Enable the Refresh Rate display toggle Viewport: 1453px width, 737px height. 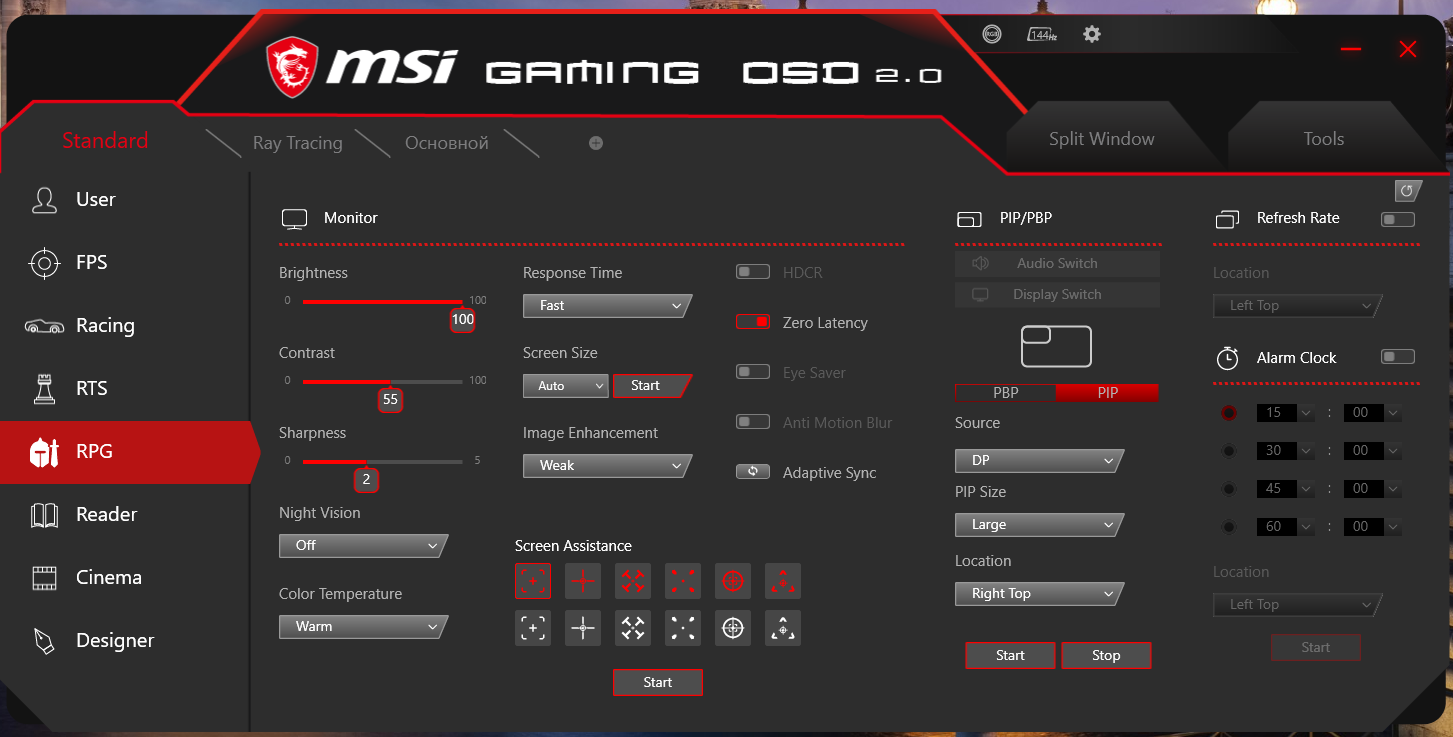[1397, 219]
